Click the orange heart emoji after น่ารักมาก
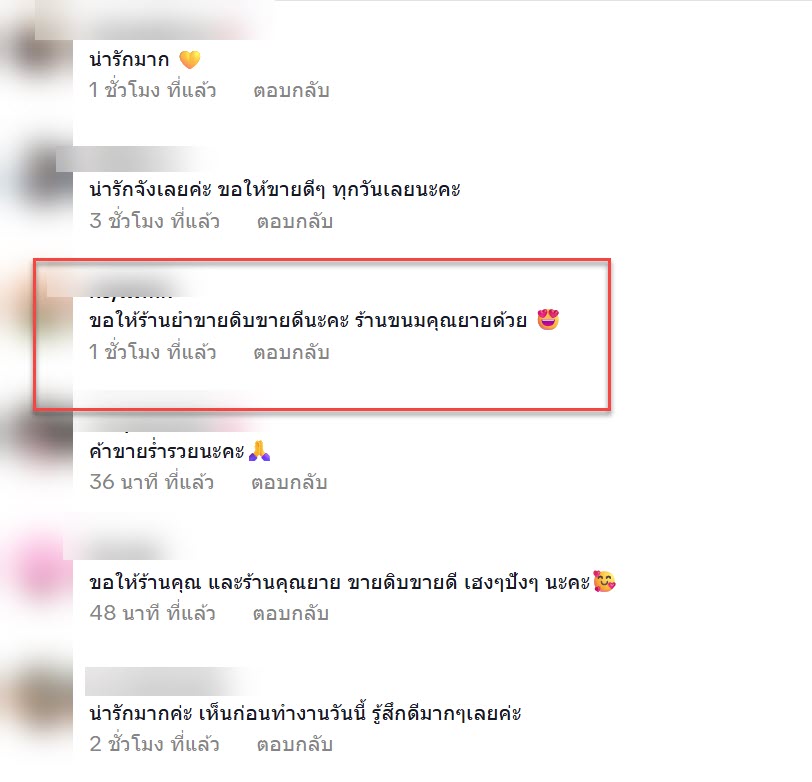The image size is (812, 782). (190, 60)
